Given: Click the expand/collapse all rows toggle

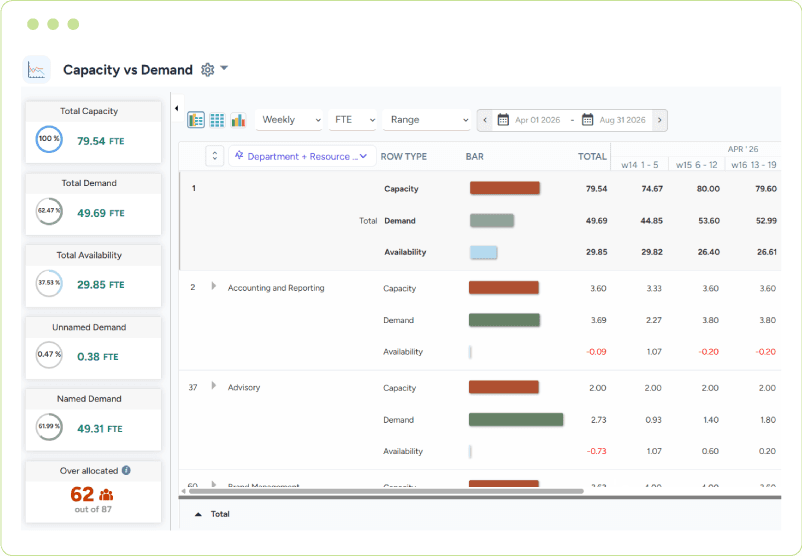Looking at the screenshot, I should coord(215,156).
